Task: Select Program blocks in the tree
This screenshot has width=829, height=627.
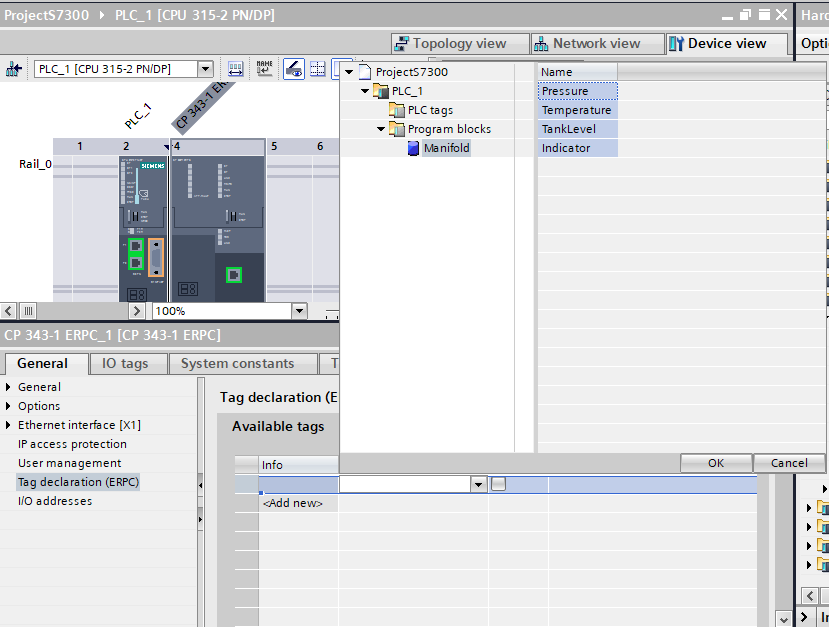Action: [449, 129]
